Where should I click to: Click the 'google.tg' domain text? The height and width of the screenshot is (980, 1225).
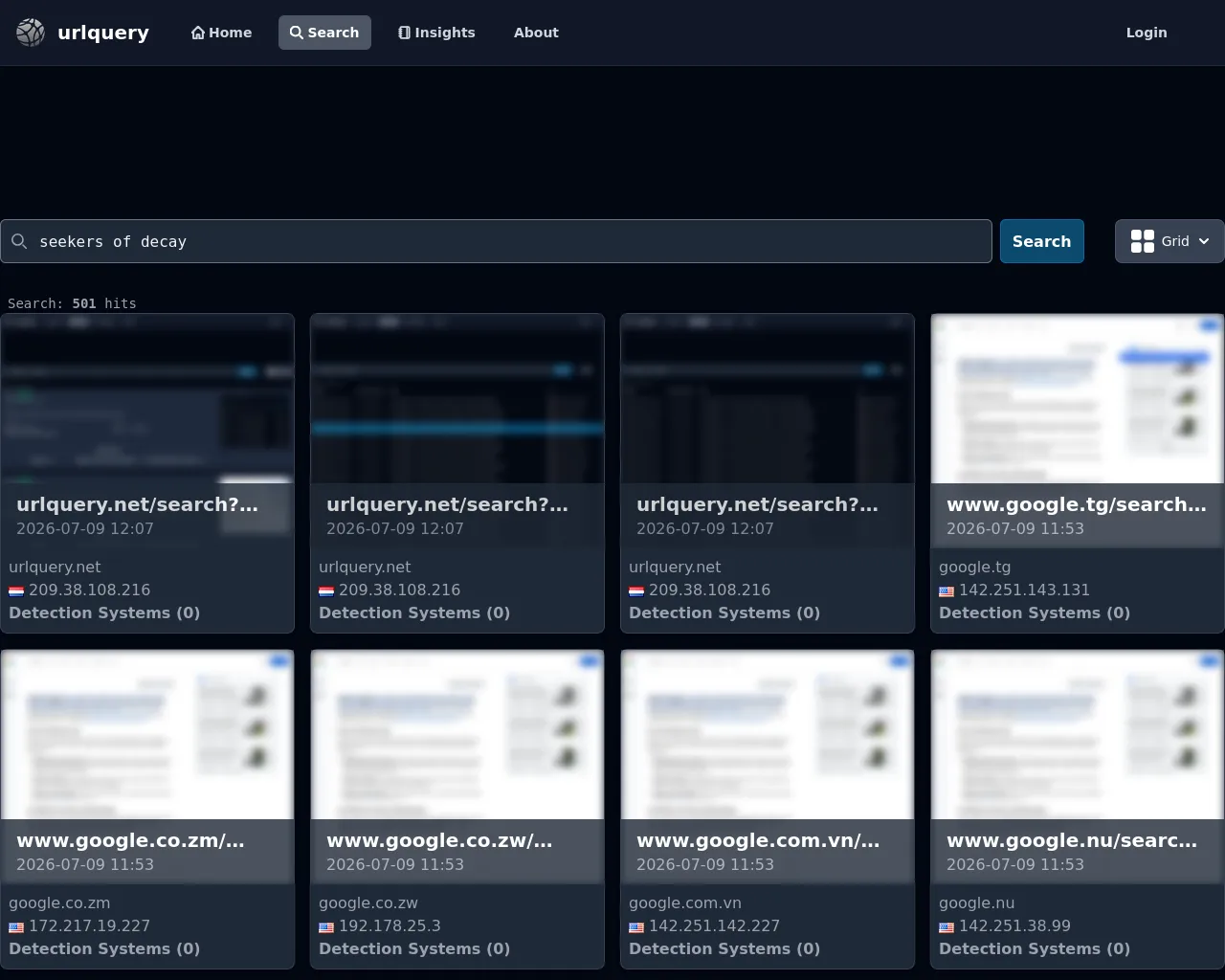coord(974,568)
